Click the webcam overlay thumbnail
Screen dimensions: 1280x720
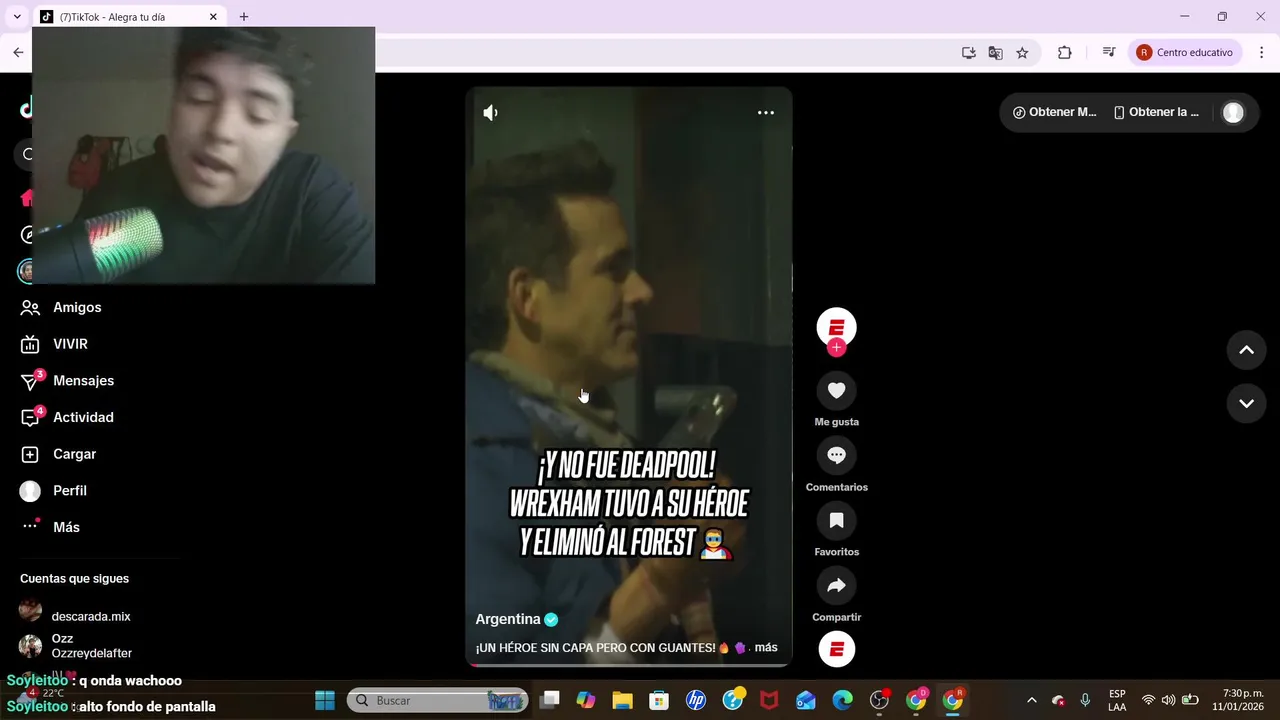pyautogui.click(x=203, y=155)
